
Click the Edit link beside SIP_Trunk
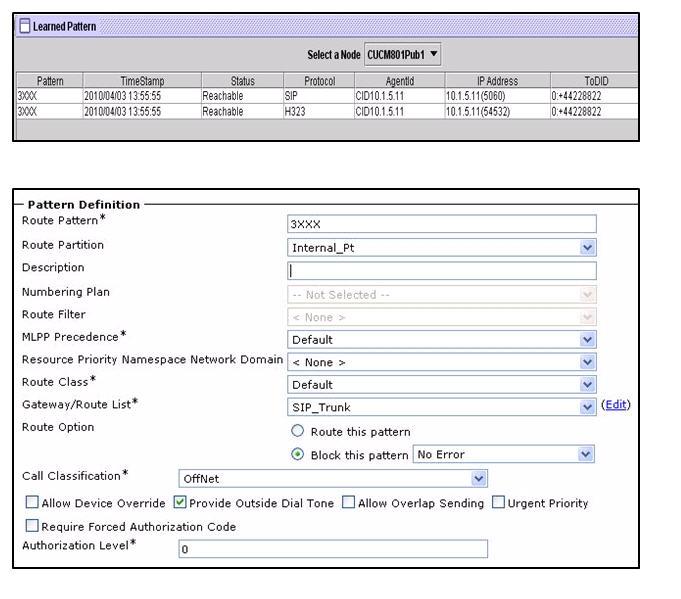pyautogui.click(x=616, y=405)
